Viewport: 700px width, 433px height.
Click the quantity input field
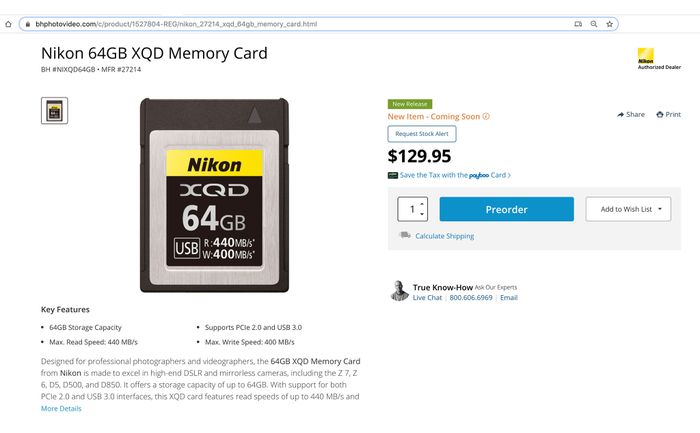[x=412, y=209]
